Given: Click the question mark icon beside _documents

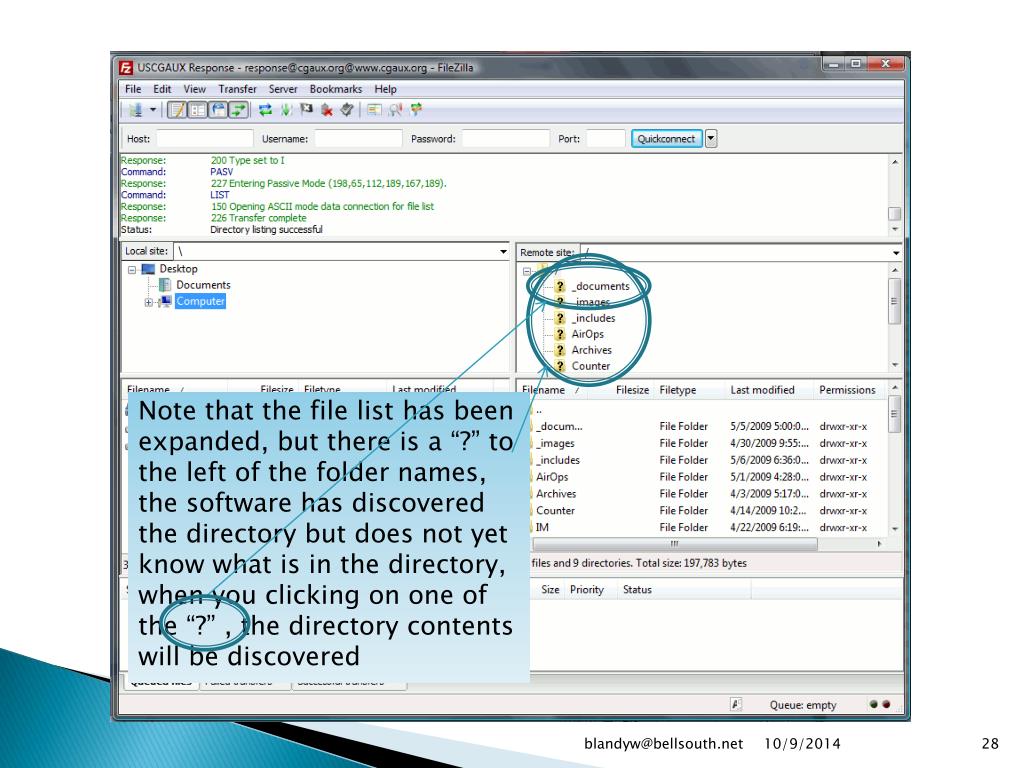Looking at the screenshot, I should click(x=560, y=286).
